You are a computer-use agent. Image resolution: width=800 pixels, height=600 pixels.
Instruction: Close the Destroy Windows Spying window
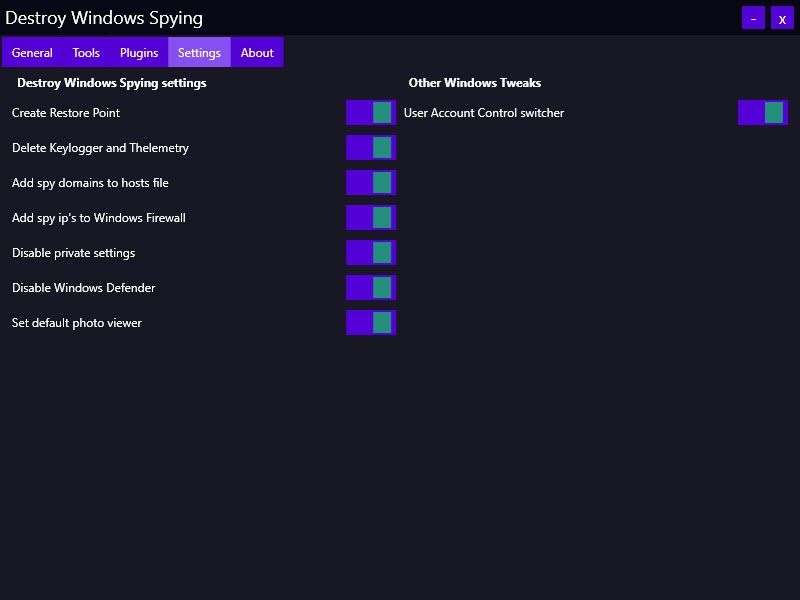[782, 18]
